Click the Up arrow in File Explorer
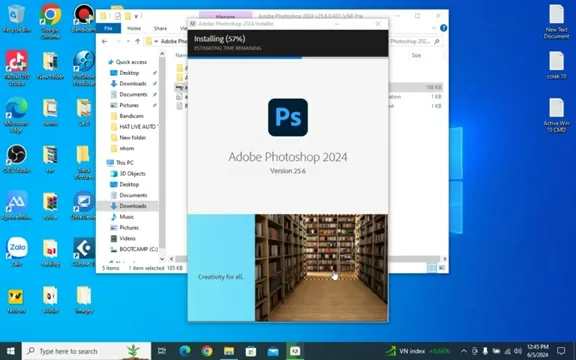This screenshot has height=360, width=576. (137, 42)
